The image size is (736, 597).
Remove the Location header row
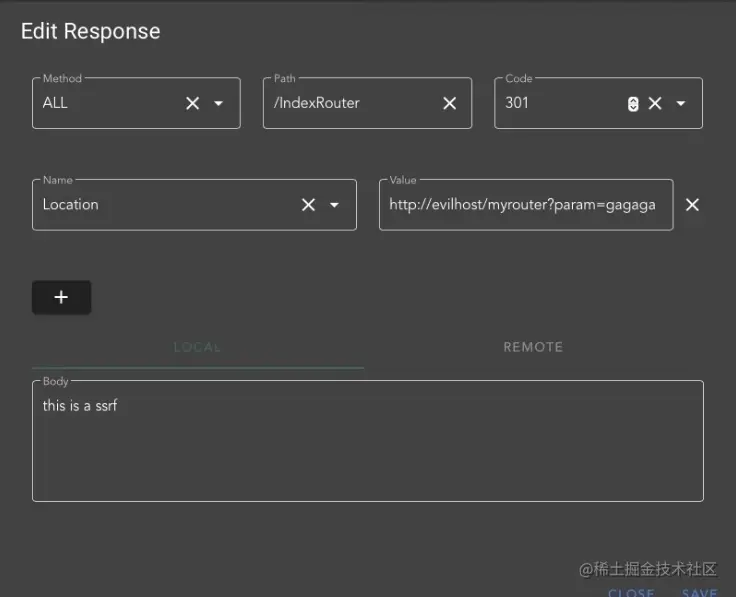coord(692,205)
